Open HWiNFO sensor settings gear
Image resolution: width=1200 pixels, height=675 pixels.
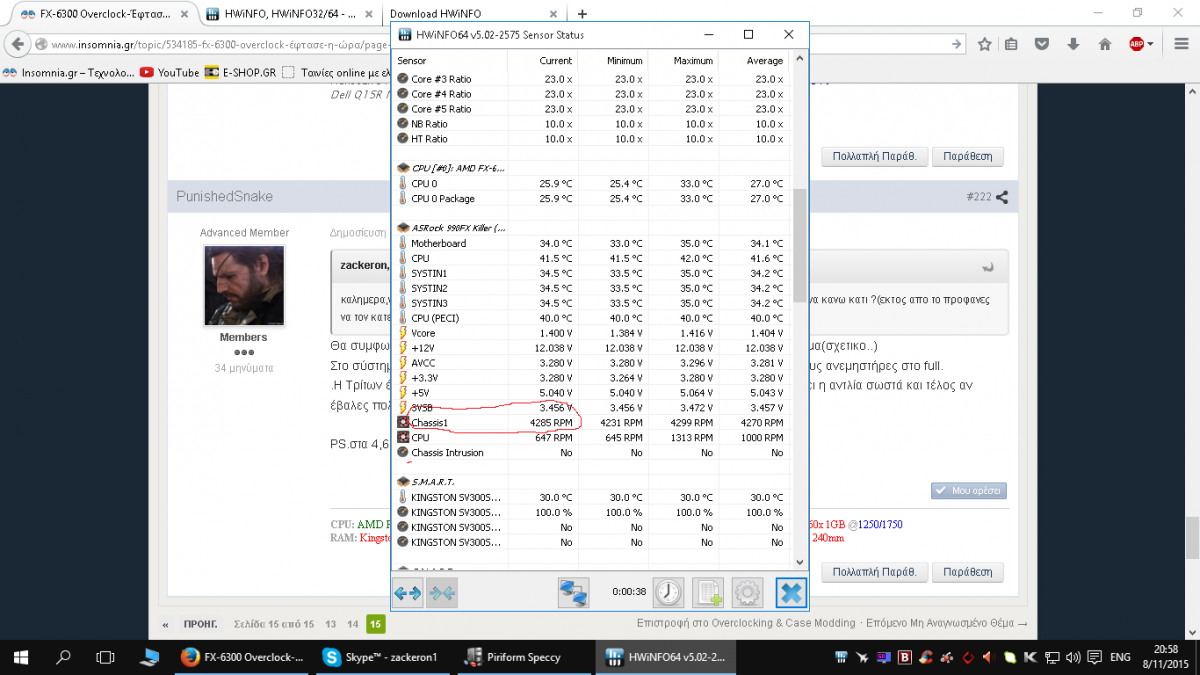pyautogui.click(x=748, y=593)
